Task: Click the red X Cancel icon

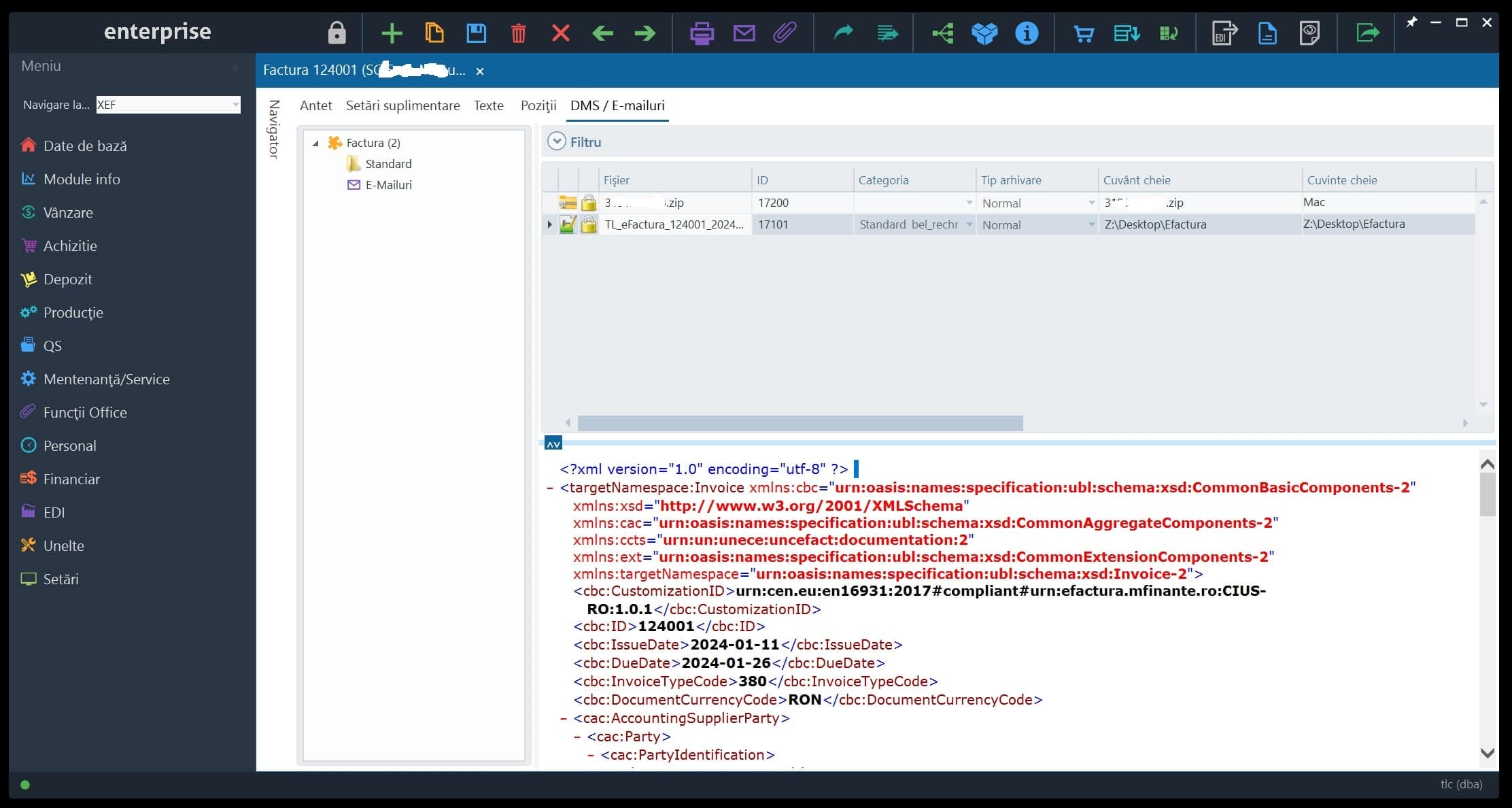Action: point(560,33)
